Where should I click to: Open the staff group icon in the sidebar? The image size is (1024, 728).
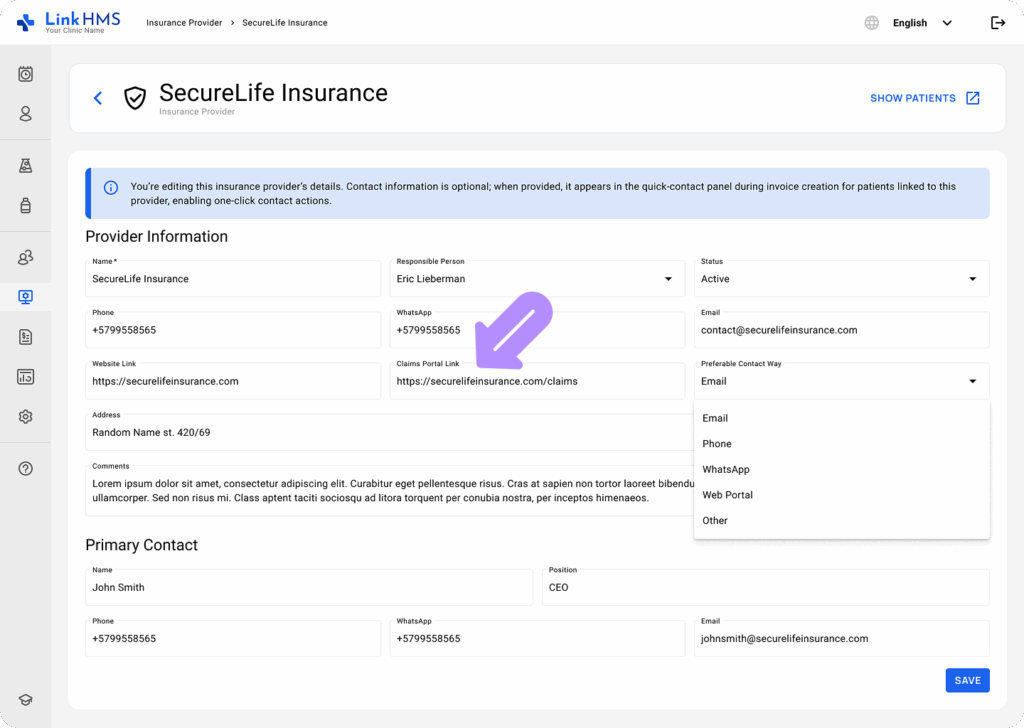tap(25, 257)
